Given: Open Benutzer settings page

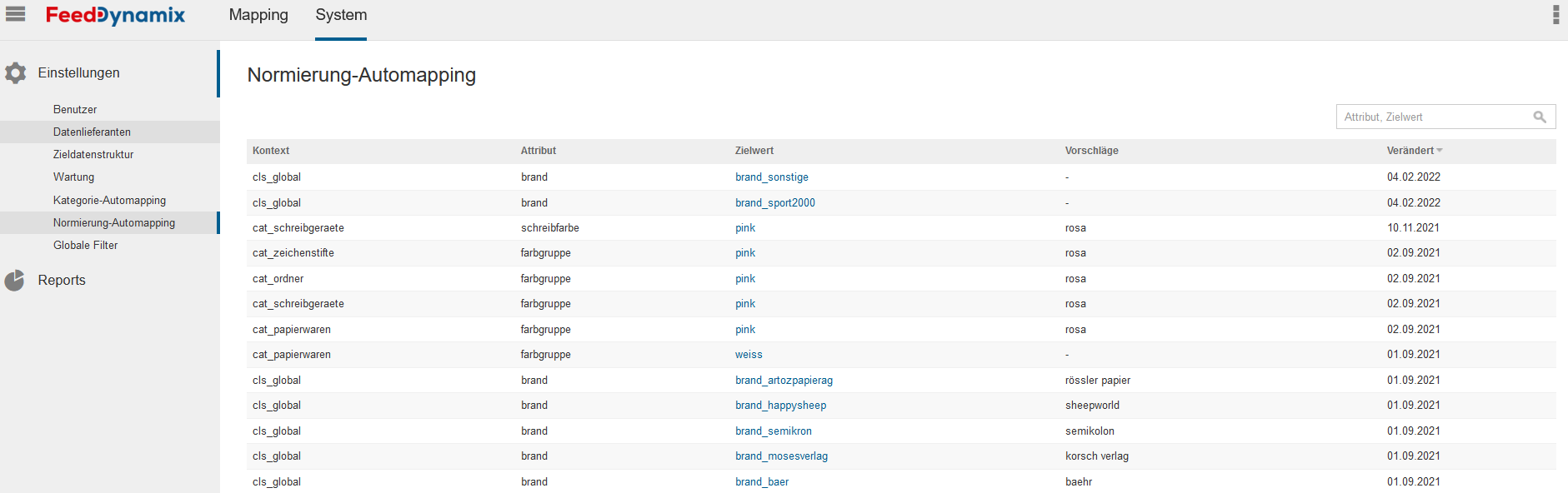Looking at the screenshot, I should 75,110.
